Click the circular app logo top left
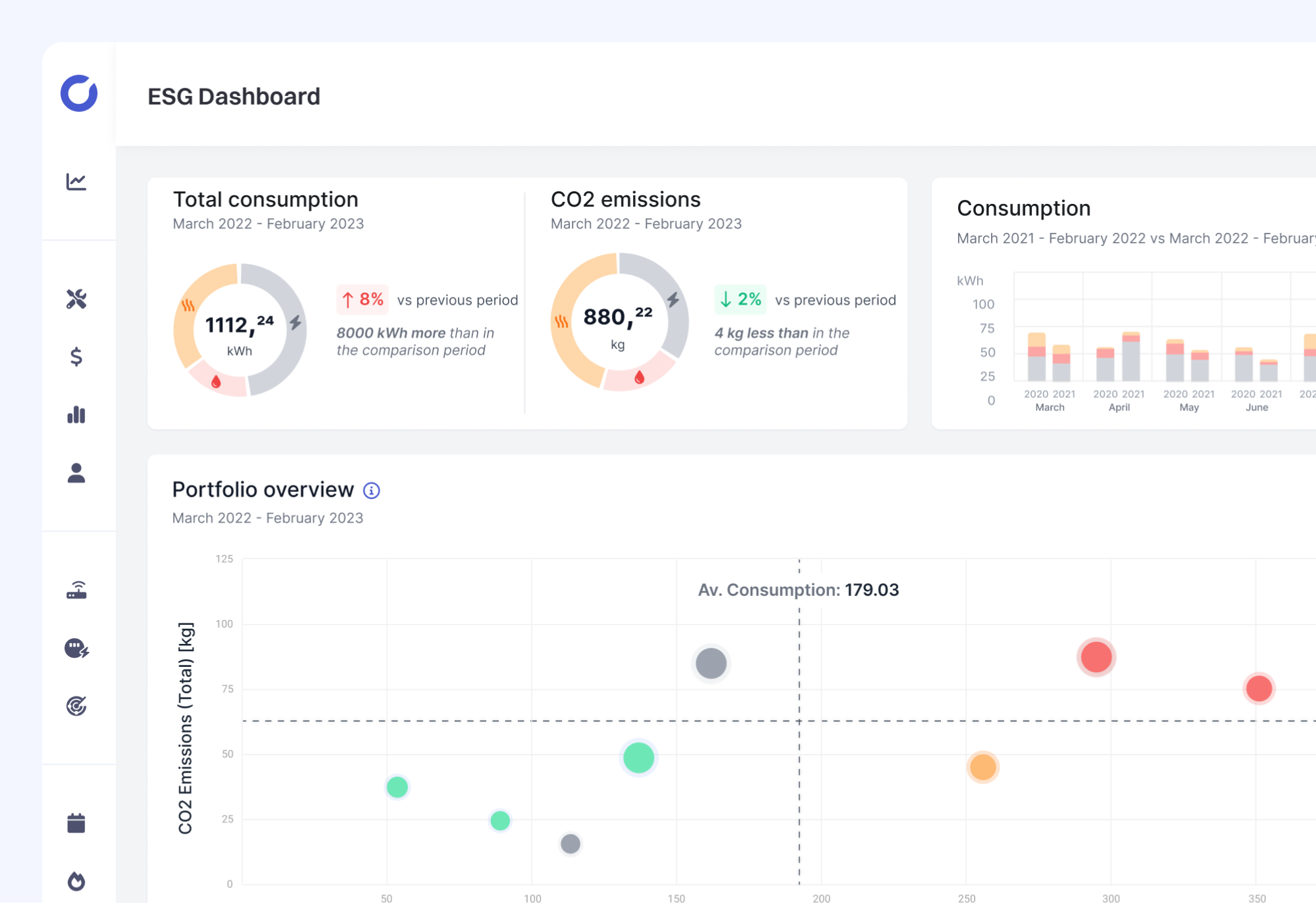The height and width of the screenshot is (903, 1316). pos(78,94)
